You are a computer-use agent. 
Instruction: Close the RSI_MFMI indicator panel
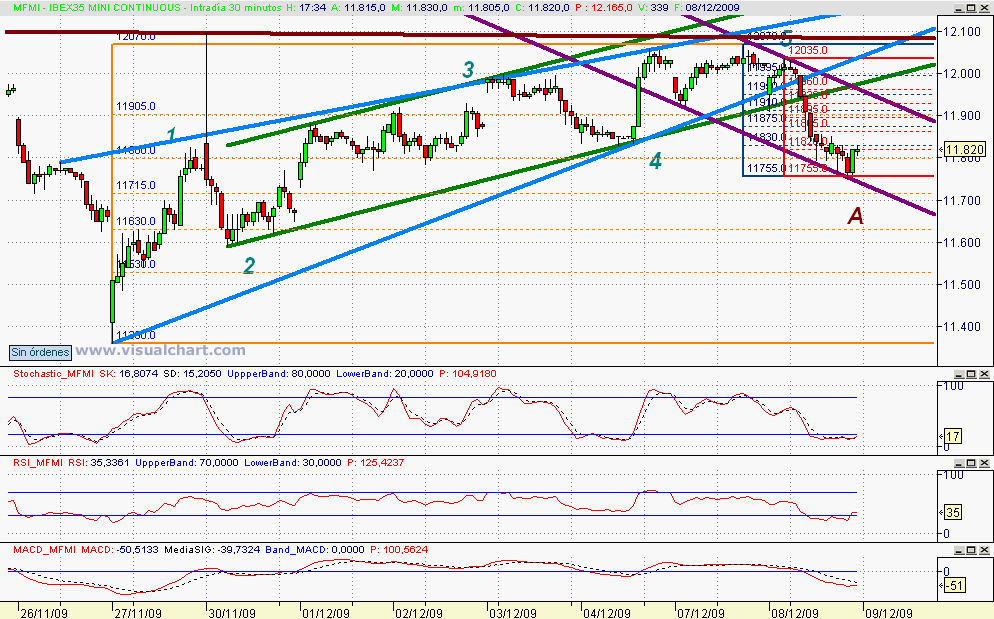984,463
